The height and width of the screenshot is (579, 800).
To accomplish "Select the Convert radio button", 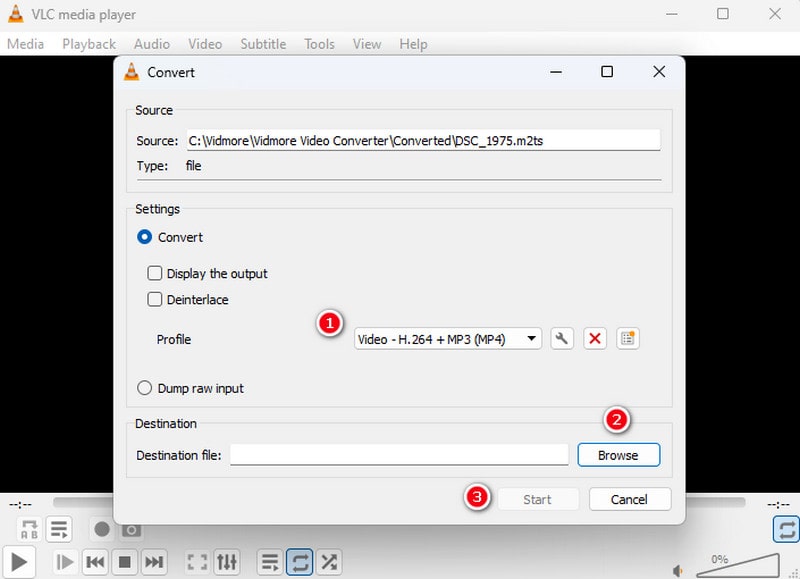I will click(x=145, y=237).
